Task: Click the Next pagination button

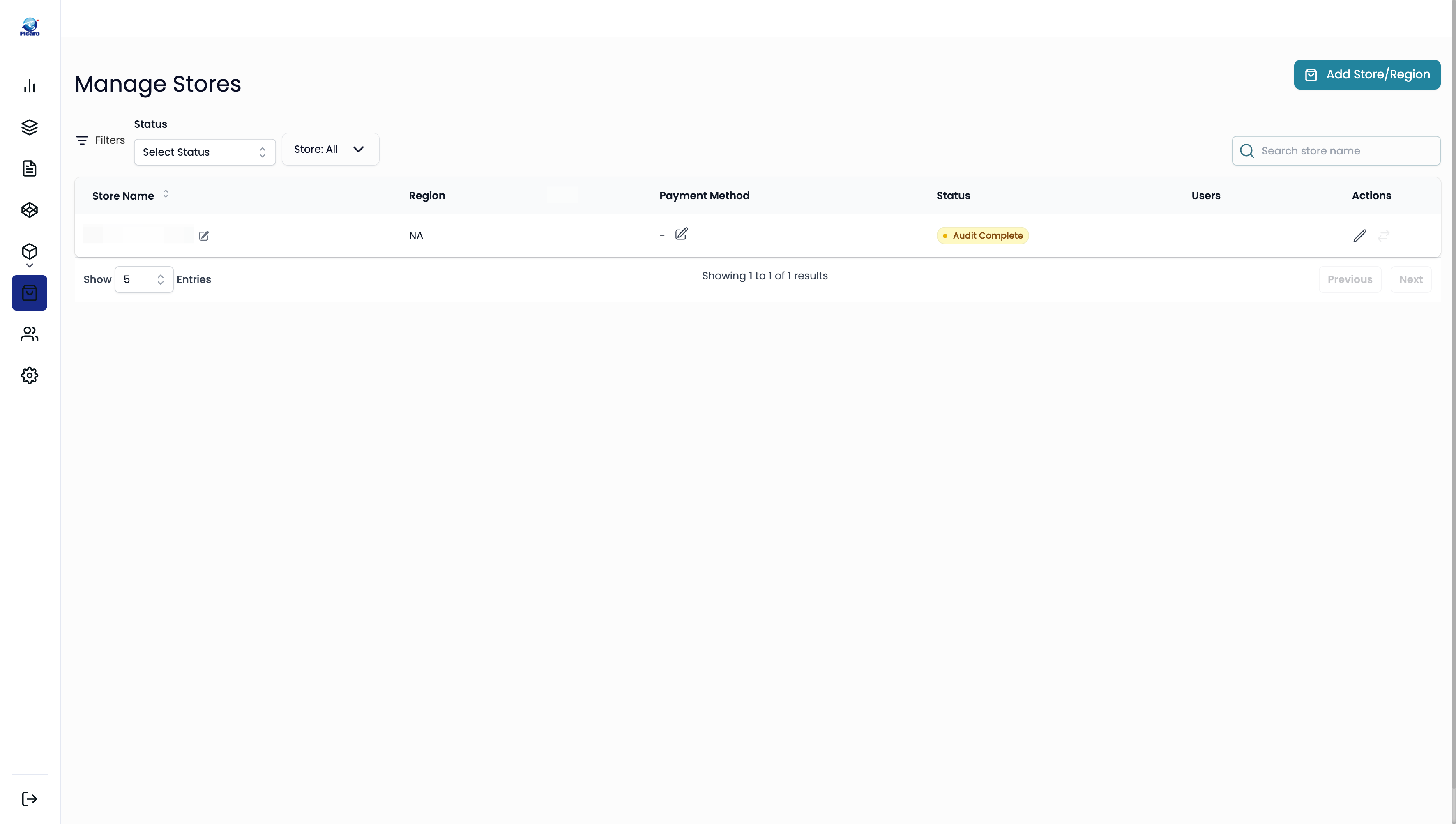Action: pyautogui.click(x=1411, y=280)
